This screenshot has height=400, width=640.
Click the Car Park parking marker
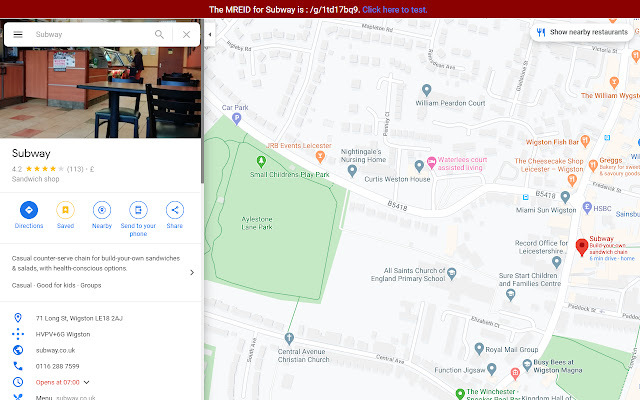(x=236, y=118)
